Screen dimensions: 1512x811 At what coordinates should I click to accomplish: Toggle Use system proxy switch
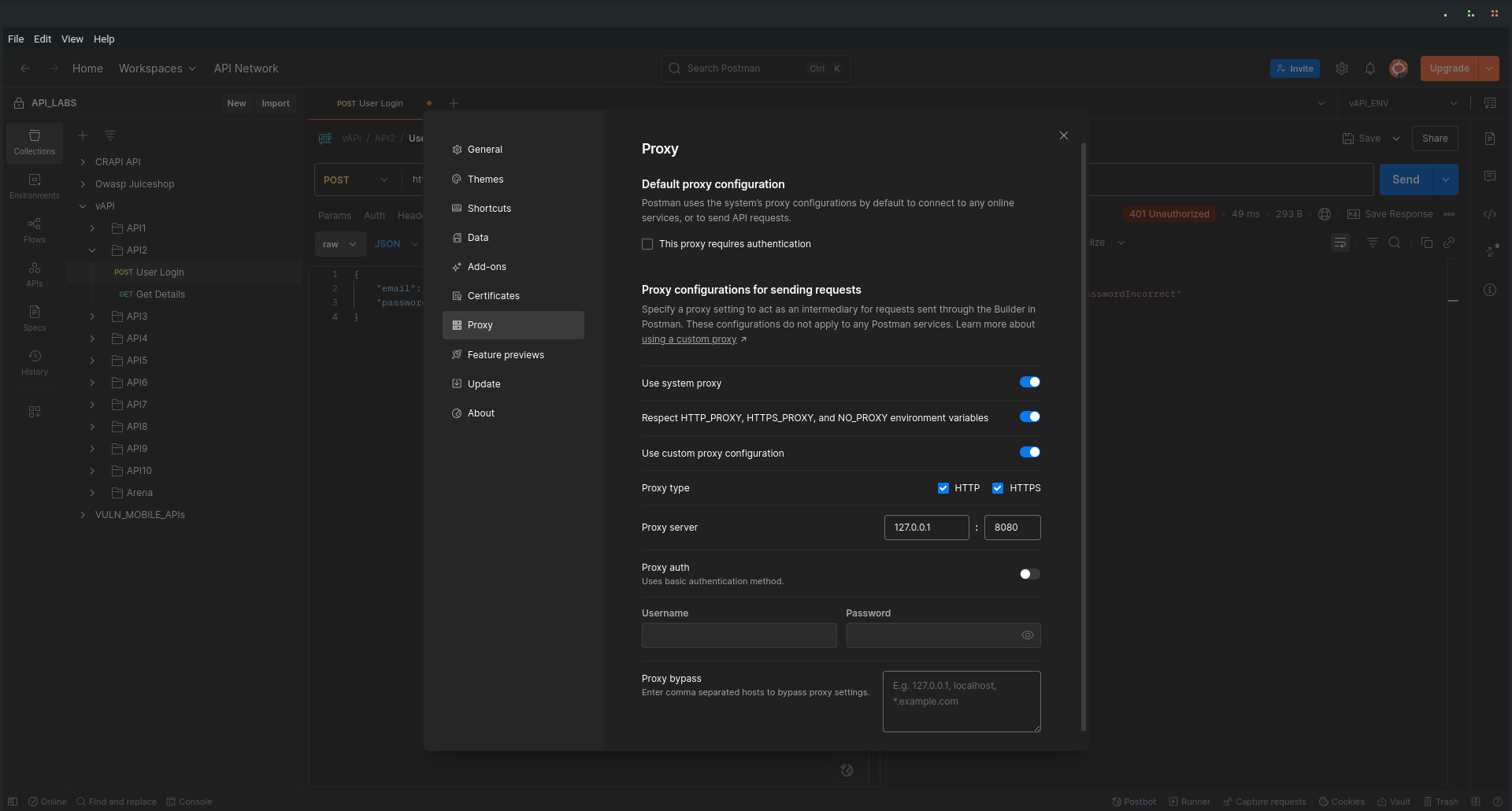tap(1030, 382)
